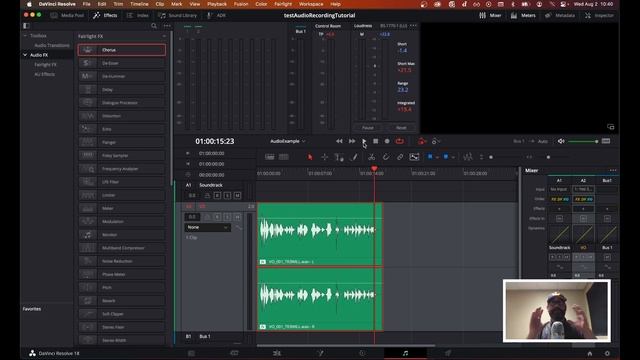640x360 pixels.
Task: Switch to the Fairlight page music note icon
Action: coord(405,353)
